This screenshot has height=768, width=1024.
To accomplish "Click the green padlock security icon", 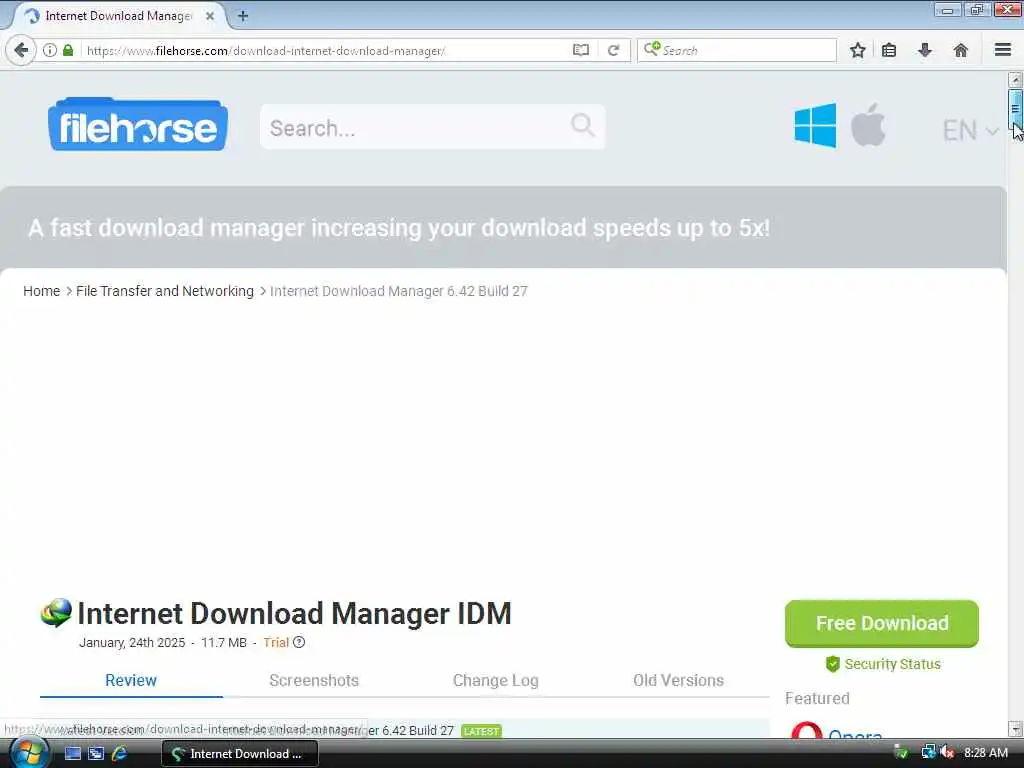I will pos(68,50).
